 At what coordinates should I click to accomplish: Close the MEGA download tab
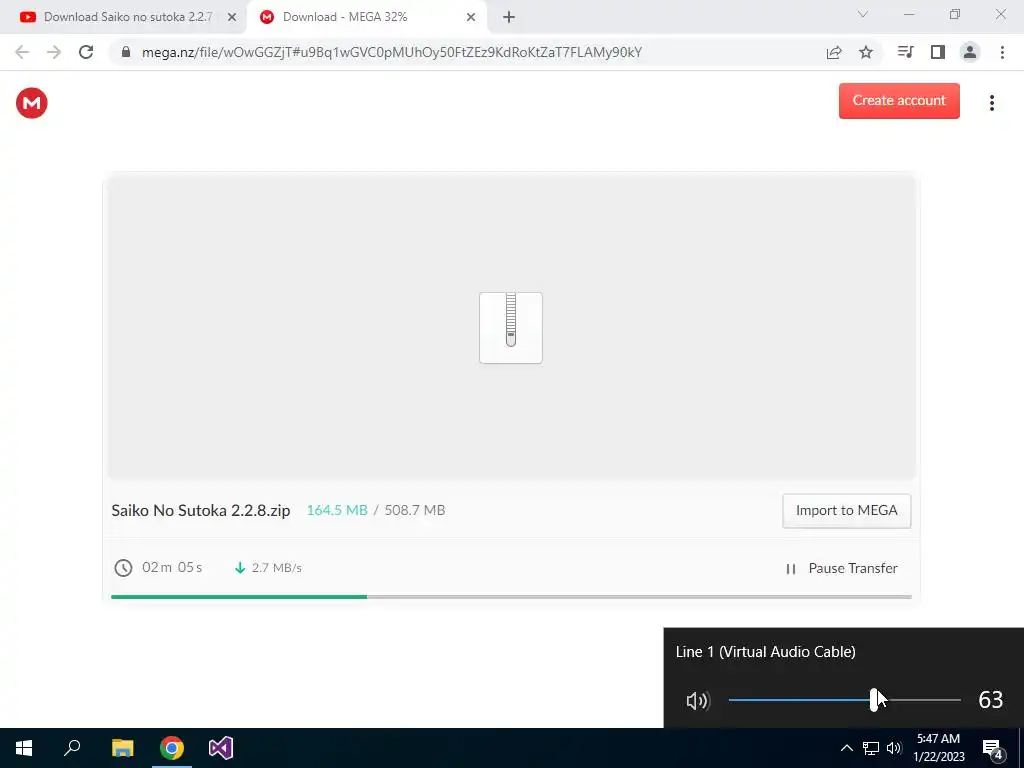[x=471, y=18]
